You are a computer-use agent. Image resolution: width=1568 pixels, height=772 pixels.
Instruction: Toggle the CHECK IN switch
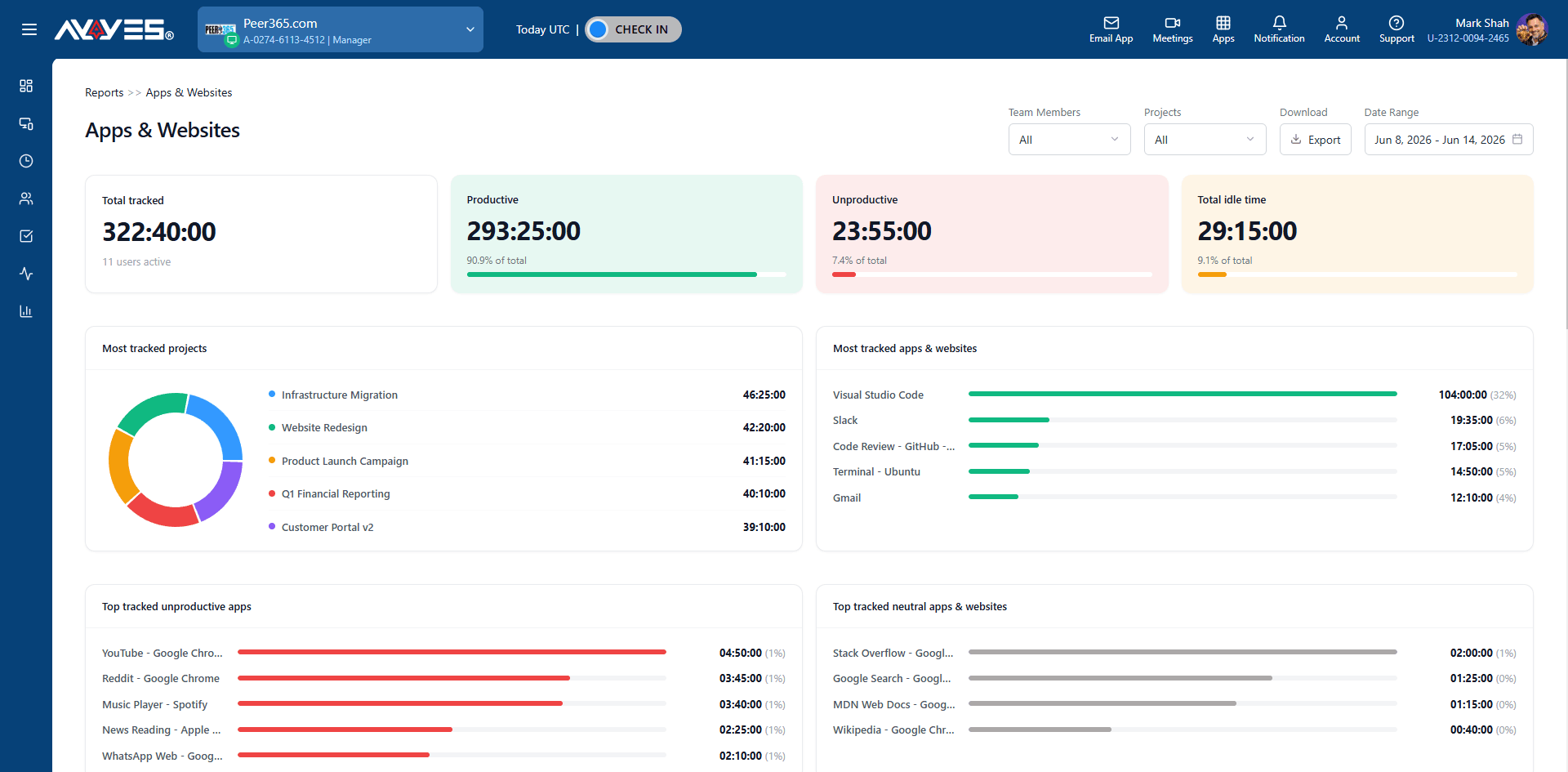634,29
